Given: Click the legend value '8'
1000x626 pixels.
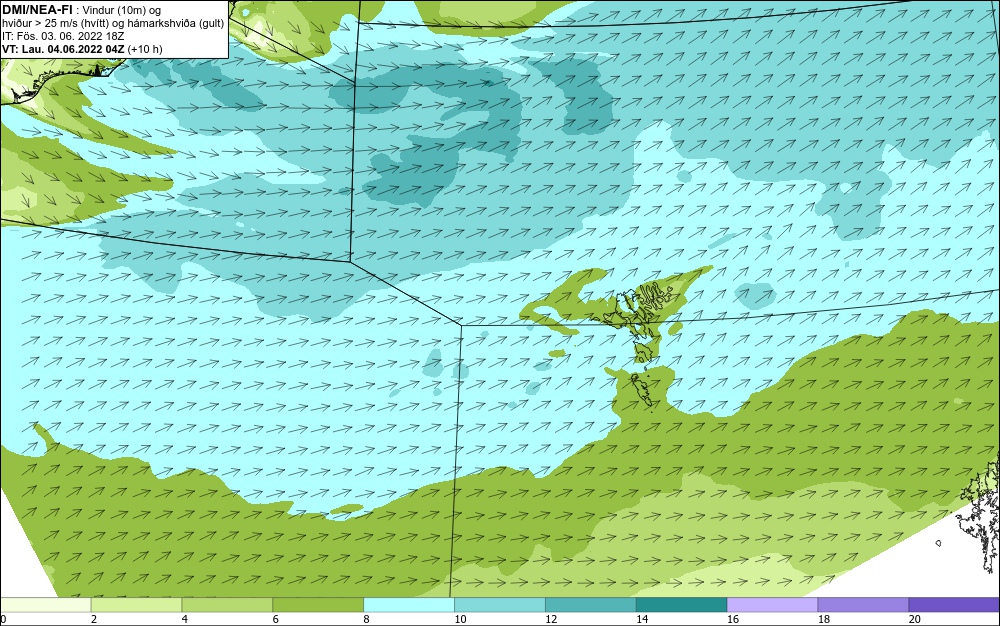Looking at the screenshot, I should [x=366, y=619].
